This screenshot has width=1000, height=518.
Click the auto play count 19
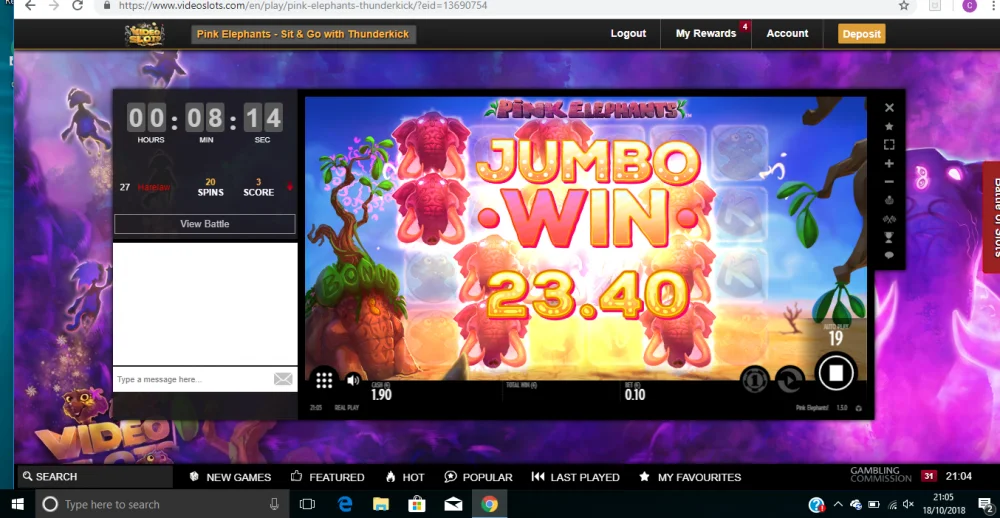tap(835, 338)
